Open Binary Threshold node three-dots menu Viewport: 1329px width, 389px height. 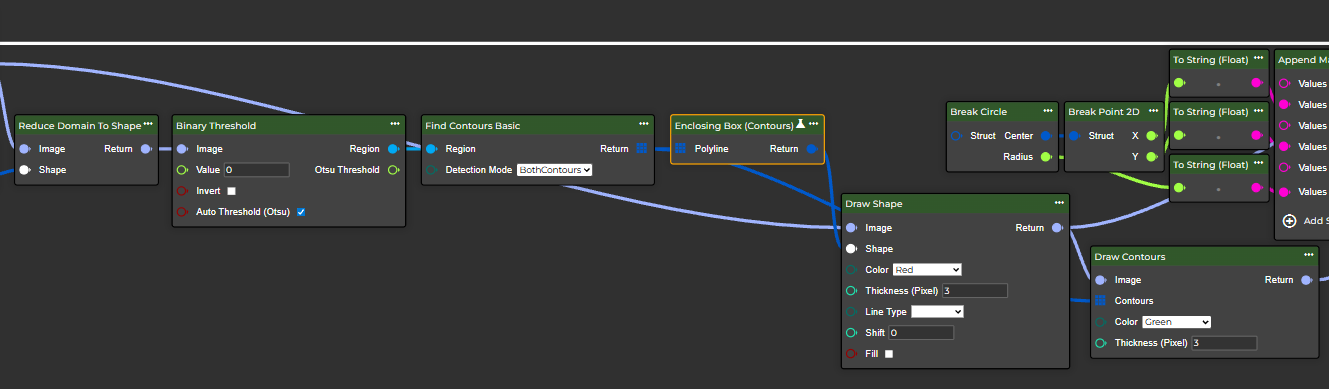click(395, 124)
